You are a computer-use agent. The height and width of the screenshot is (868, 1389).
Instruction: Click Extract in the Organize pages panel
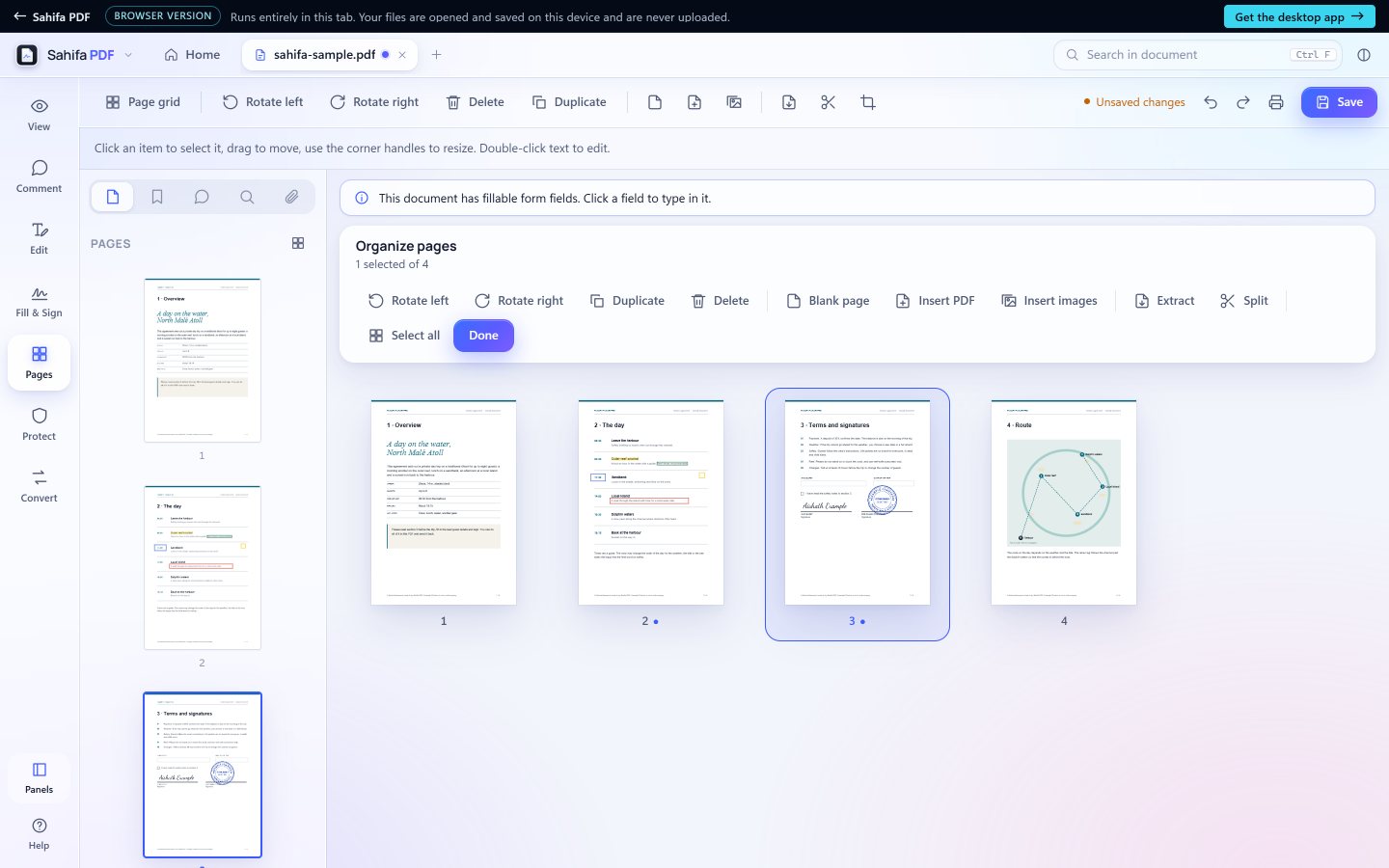coord(1164,301)
